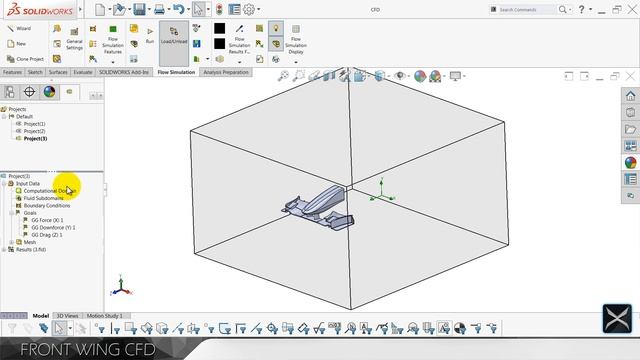
Task: Click lower black swatch in ribbon
Action: (220, 44)
